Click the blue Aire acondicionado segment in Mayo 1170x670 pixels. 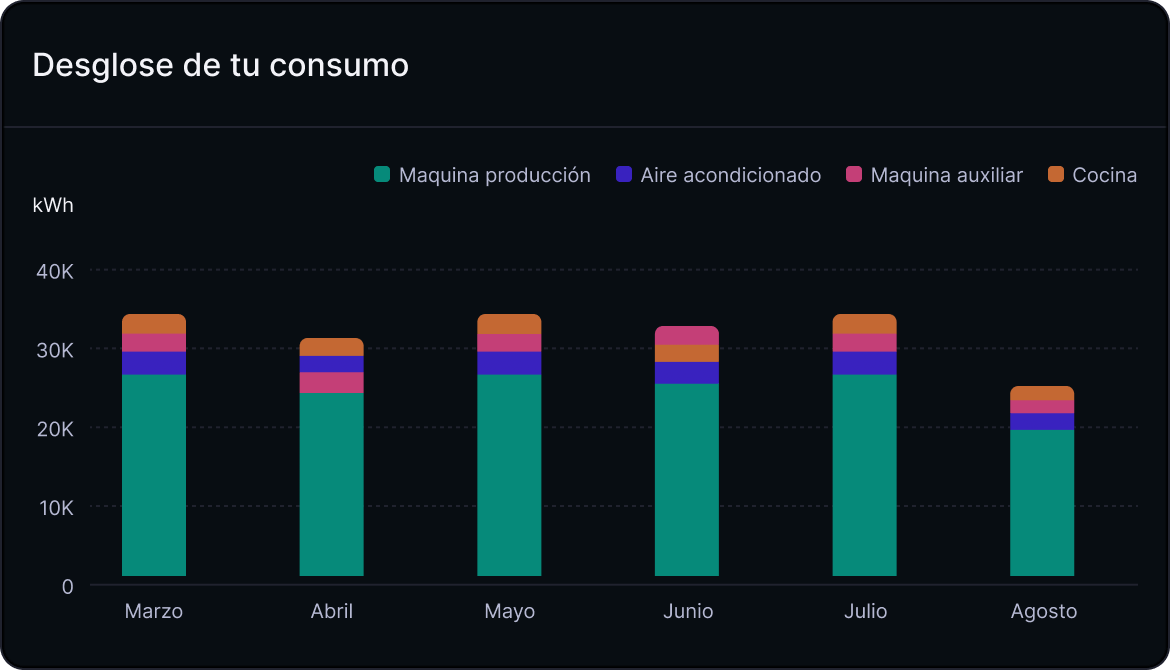[509, 363]
